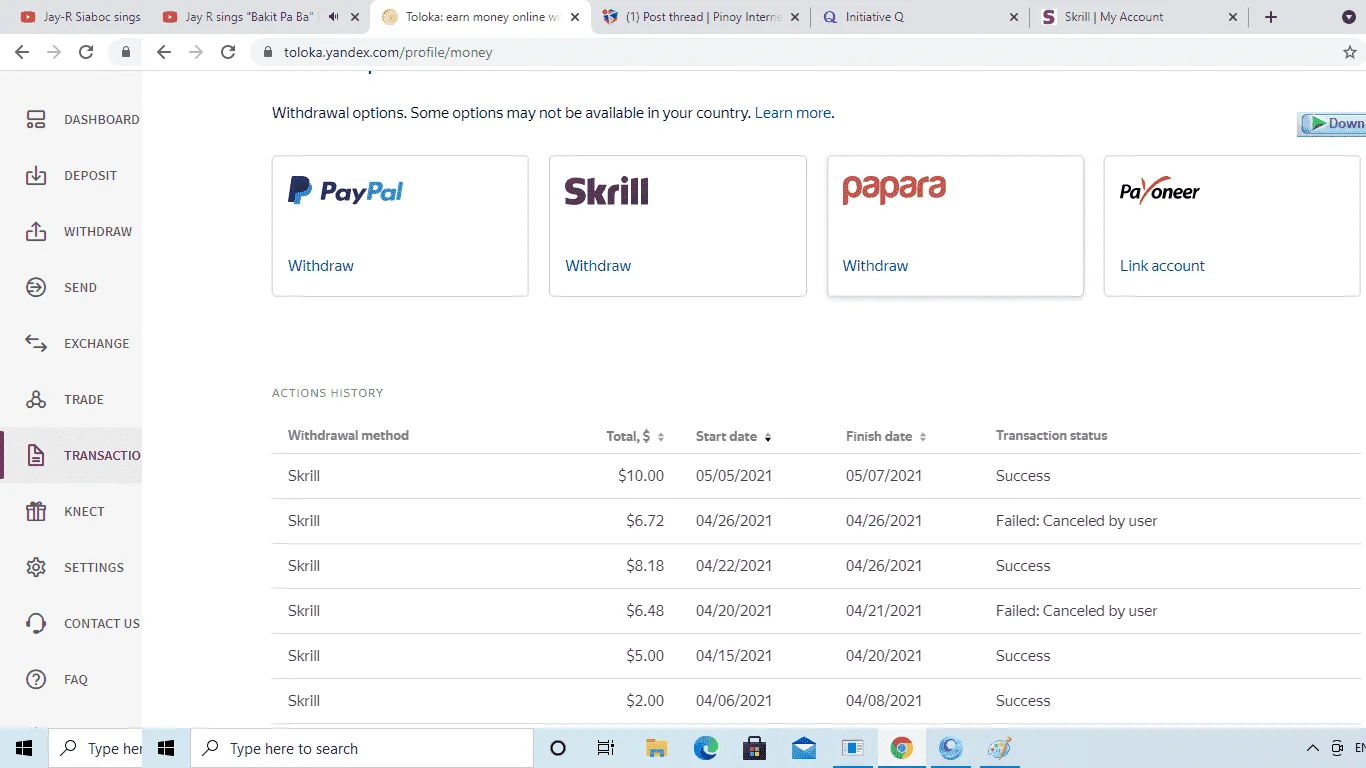Bookmark this page with the star icon
Image resolution: width=1366 pixels, height=768 pixels.
coord(1349,52)
